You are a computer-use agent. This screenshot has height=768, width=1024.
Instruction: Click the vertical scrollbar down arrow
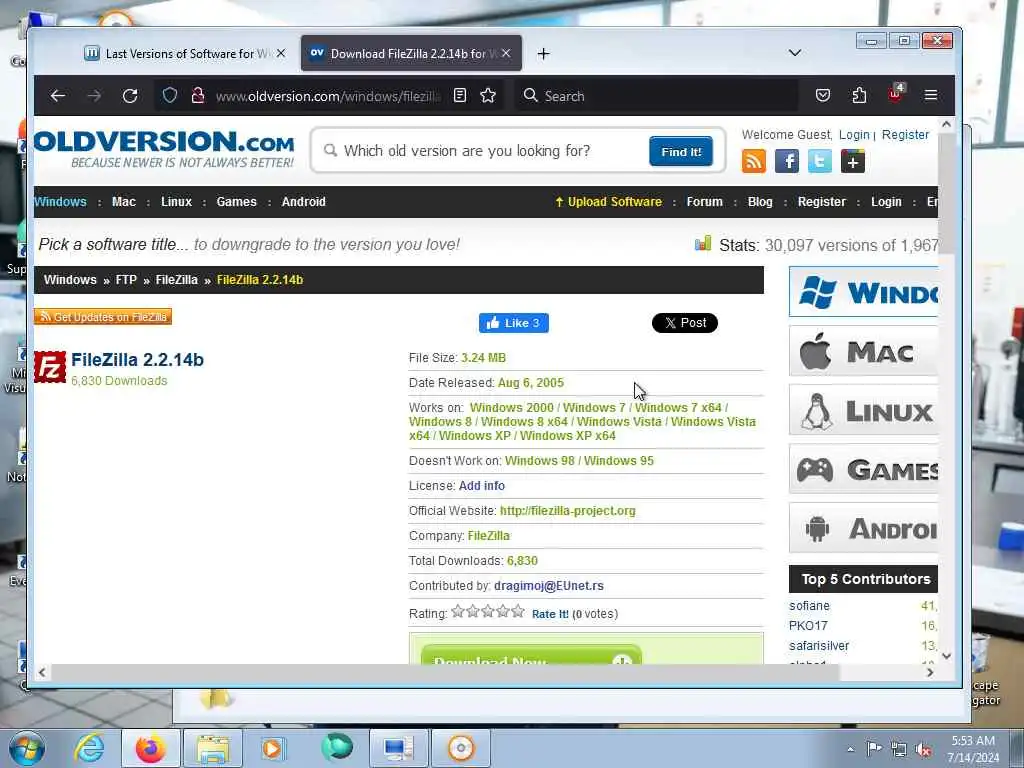click(946, 656)
